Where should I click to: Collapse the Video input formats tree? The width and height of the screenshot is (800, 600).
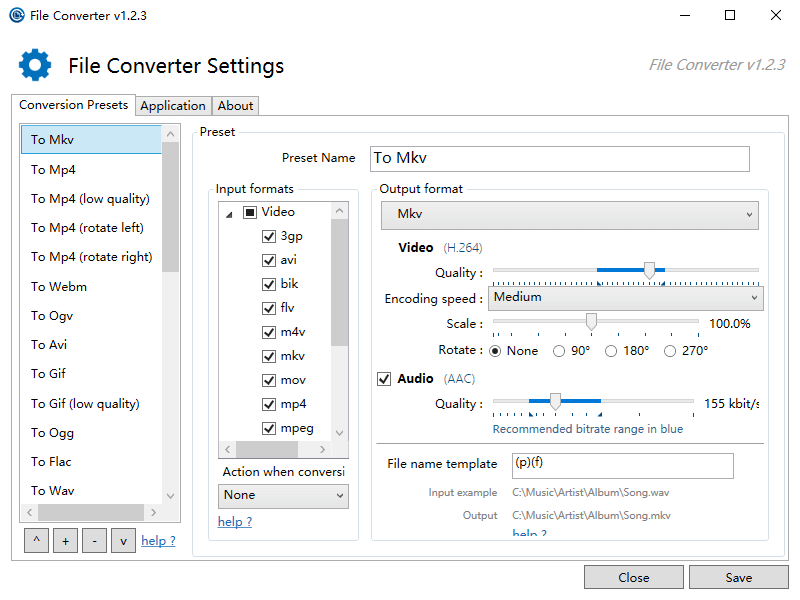click(229, 213)
